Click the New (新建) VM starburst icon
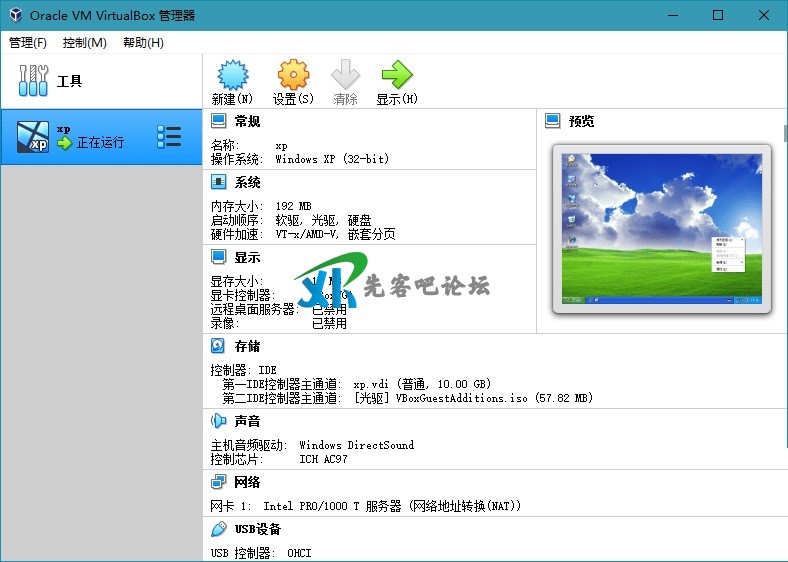Viewport: 788px width, 562px height. 232,75
